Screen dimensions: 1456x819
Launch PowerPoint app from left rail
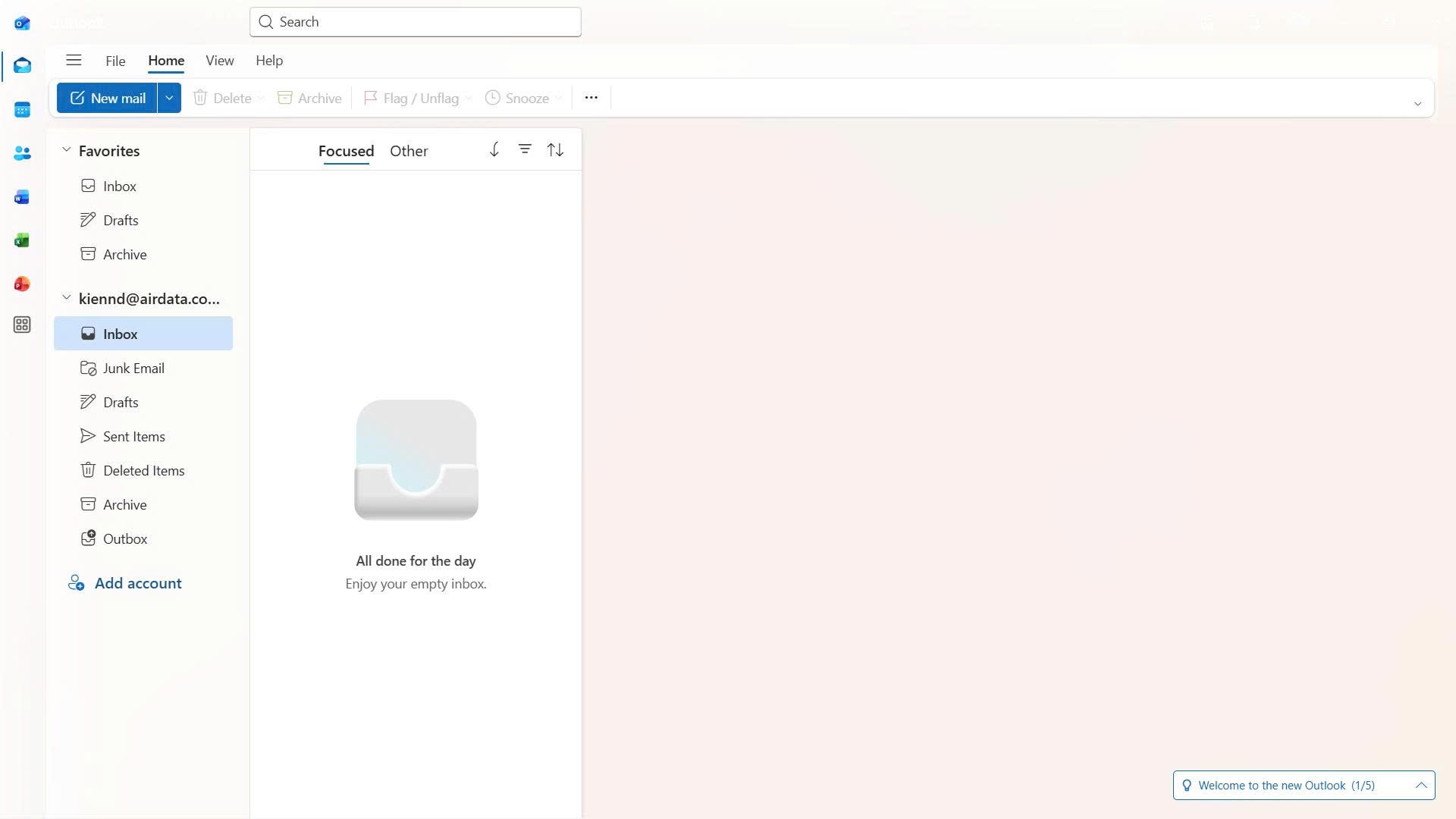click(x=22, y=284)
